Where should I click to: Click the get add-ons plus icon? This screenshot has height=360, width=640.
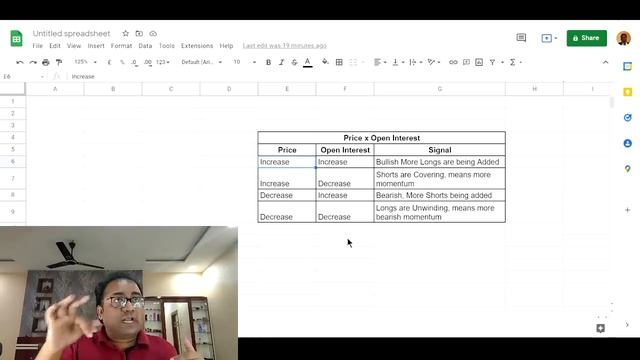click(627, 210)
